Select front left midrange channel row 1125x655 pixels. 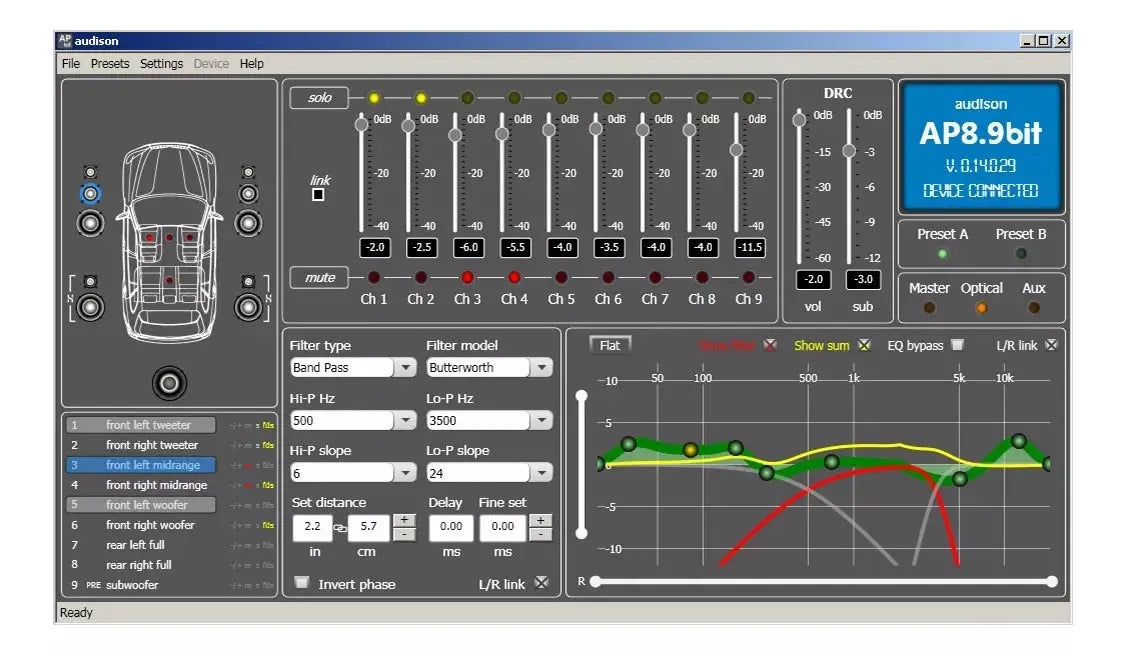pos(169,465)
